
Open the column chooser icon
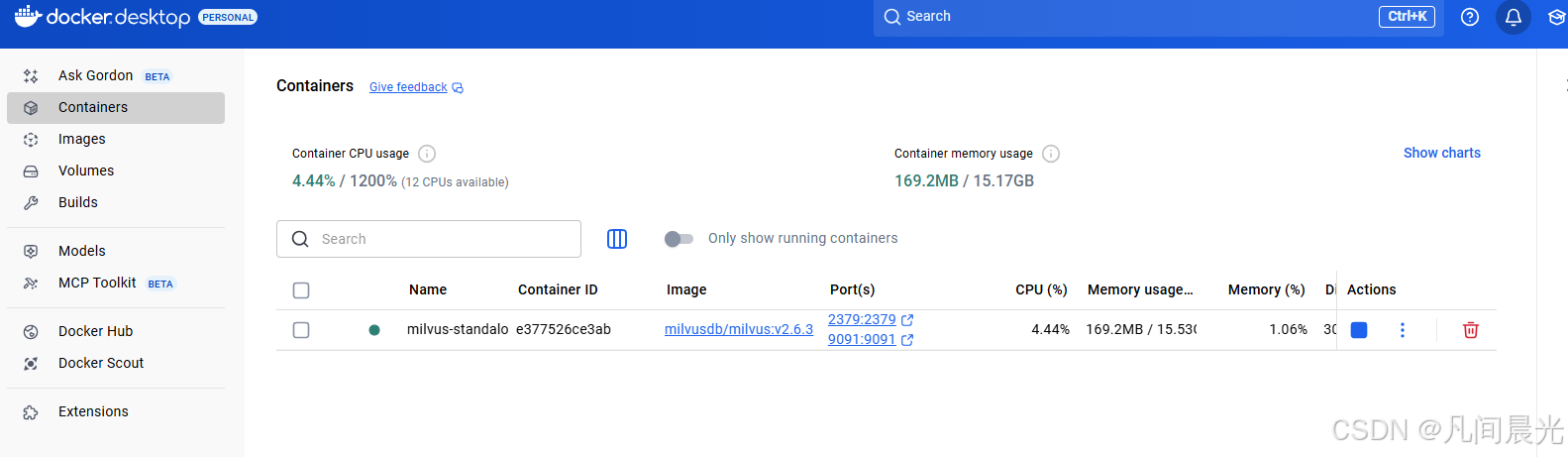click(x=617, y=239)
